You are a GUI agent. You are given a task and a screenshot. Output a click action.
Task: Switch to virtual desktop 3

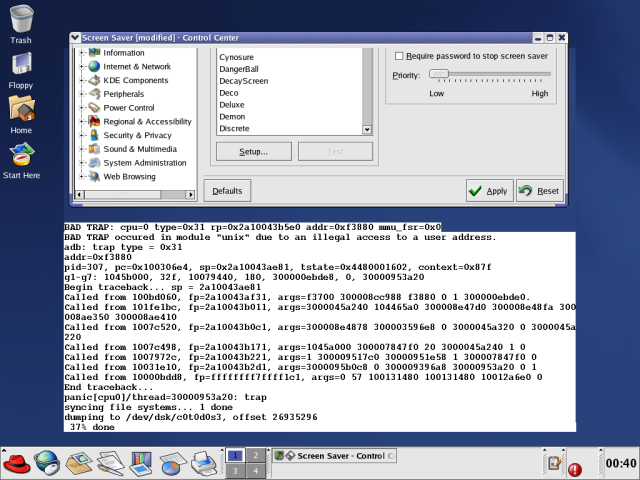(235, 471)
